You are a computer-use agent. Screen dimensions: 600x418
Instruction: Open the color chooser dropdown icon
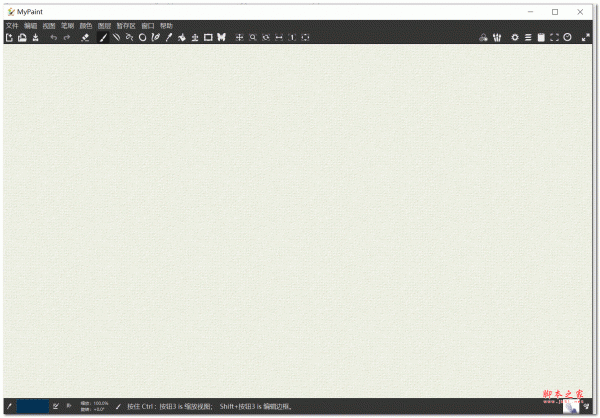(483, 37)
